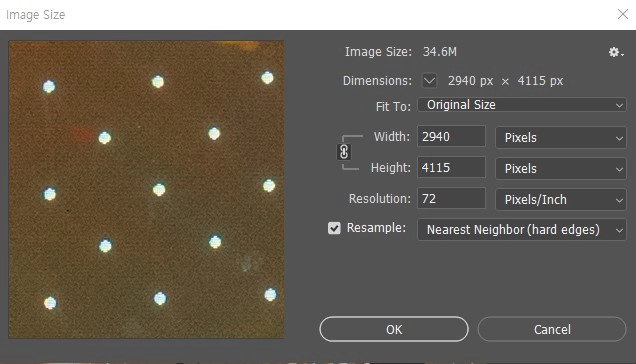Viewport: 636px width, 364px height.
Task: Open the Width units dropdown
Action: pos(561,138)
